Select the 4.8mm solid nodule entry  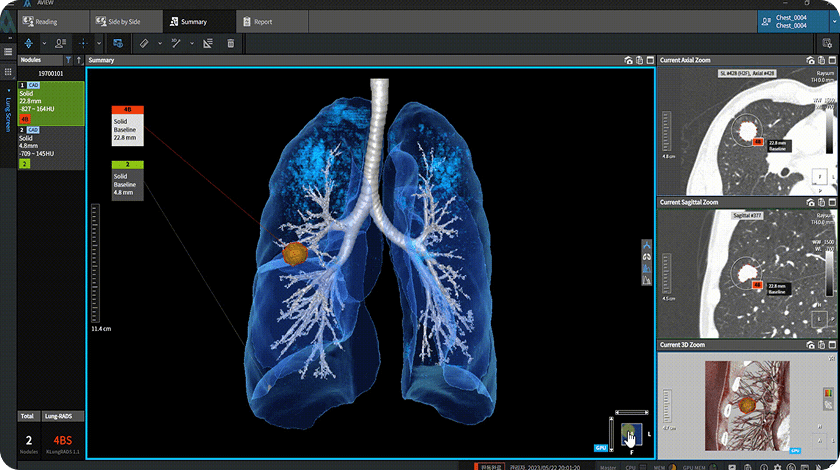[50, 147]
